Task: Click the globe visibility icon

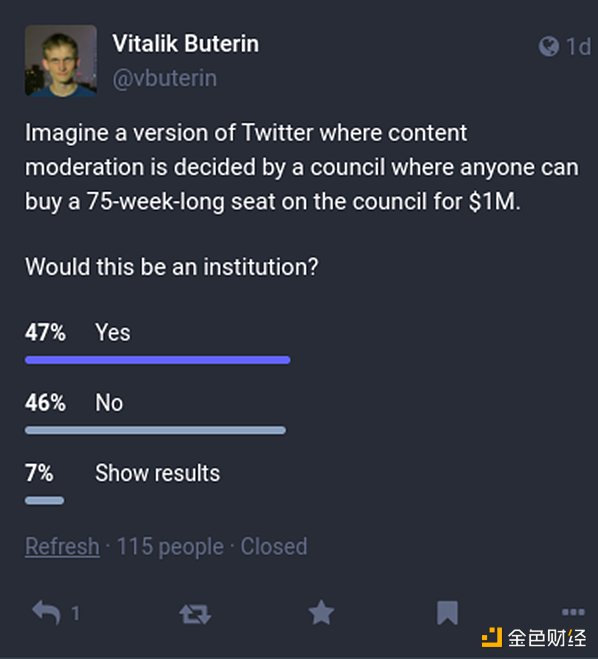Action: click(549, 46)
